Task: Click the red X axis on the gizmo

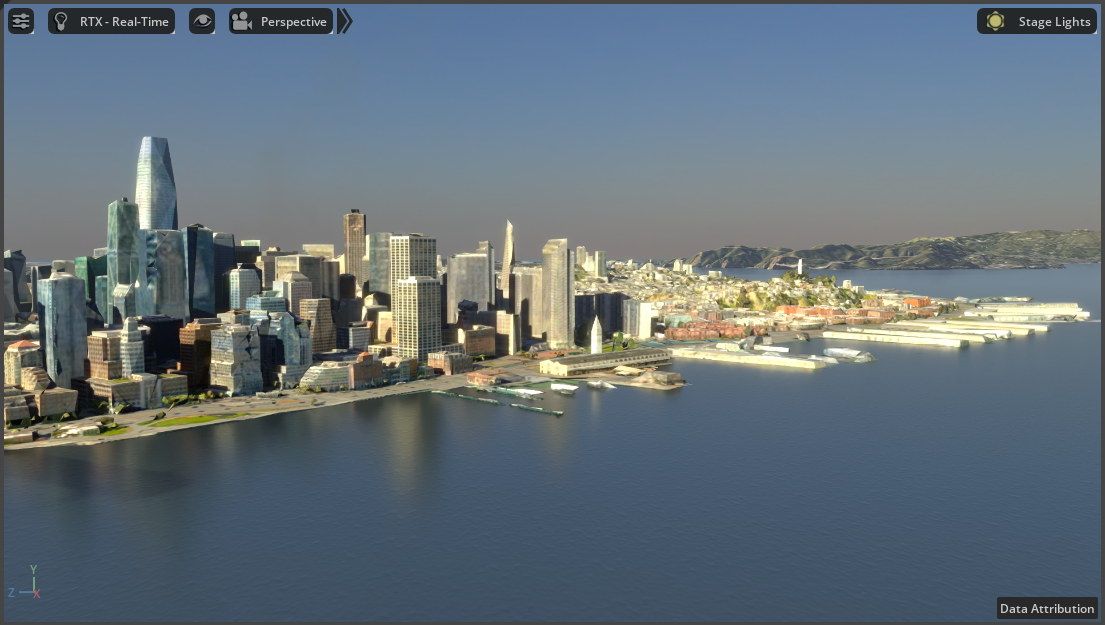Action: [x=38, y=592]
